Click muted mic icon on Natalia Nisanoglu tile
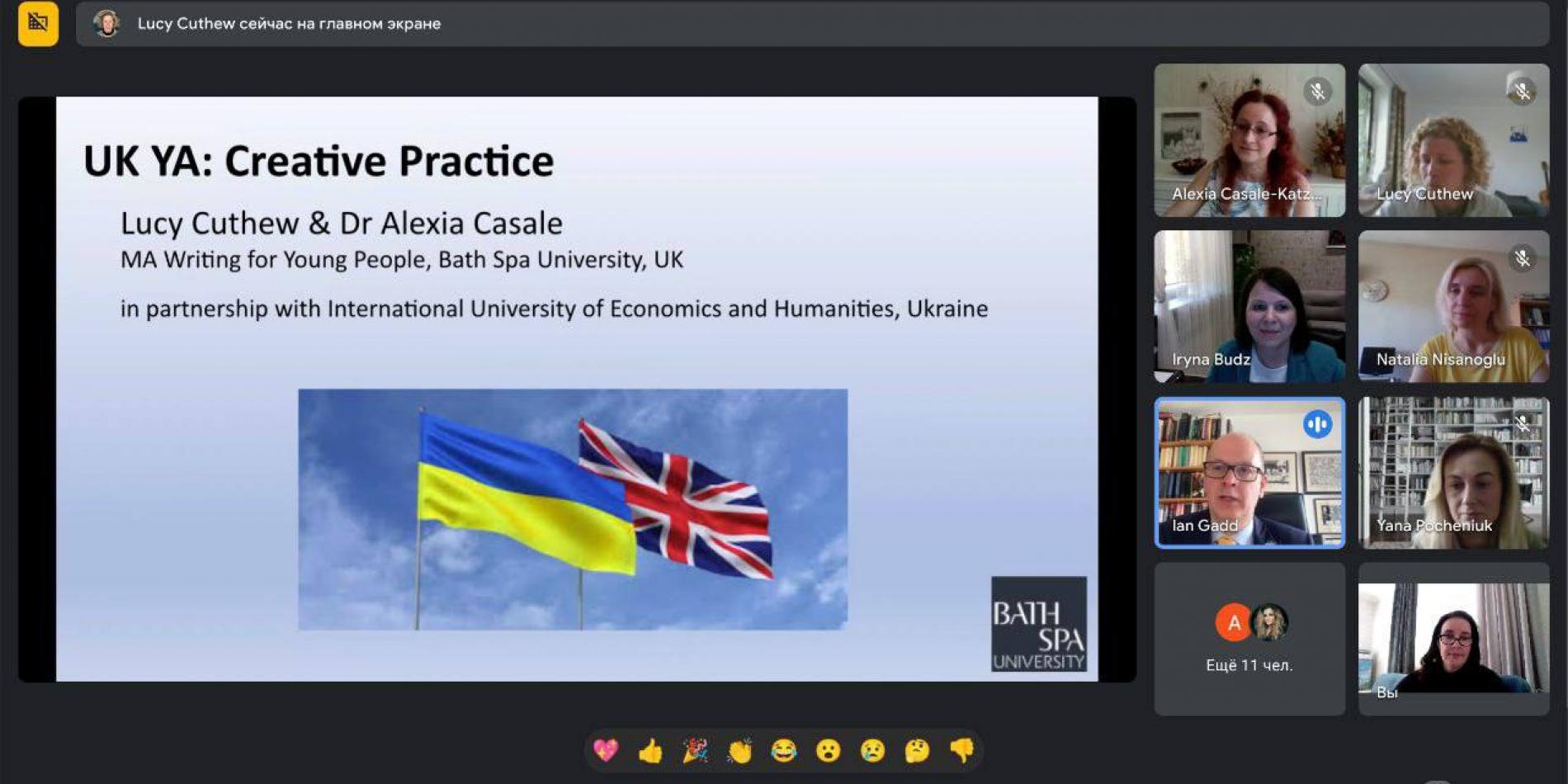Image resolution: width=1568 pixels, height=784 pixels. coord(1523,258)
